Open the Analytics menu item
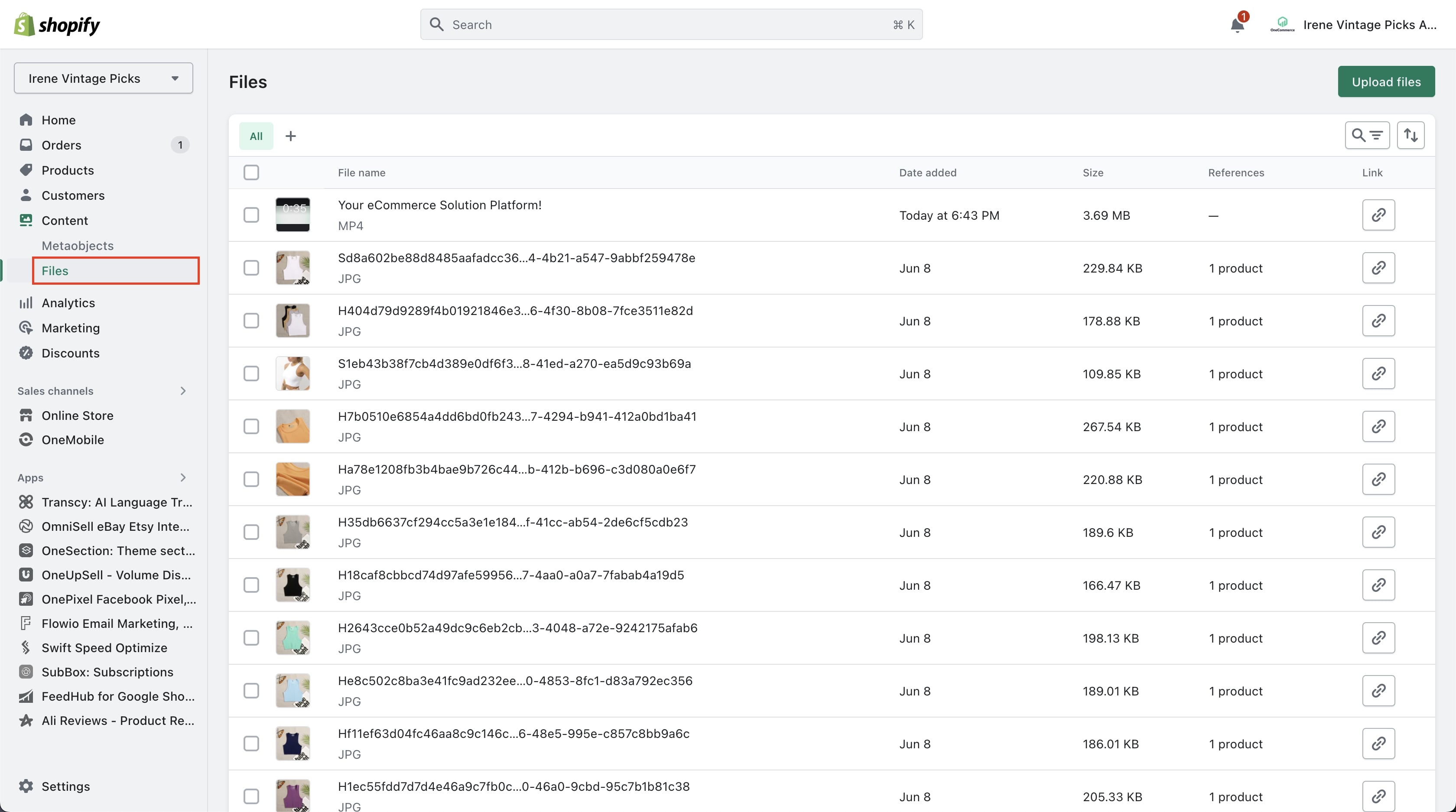 pos(68,302)
